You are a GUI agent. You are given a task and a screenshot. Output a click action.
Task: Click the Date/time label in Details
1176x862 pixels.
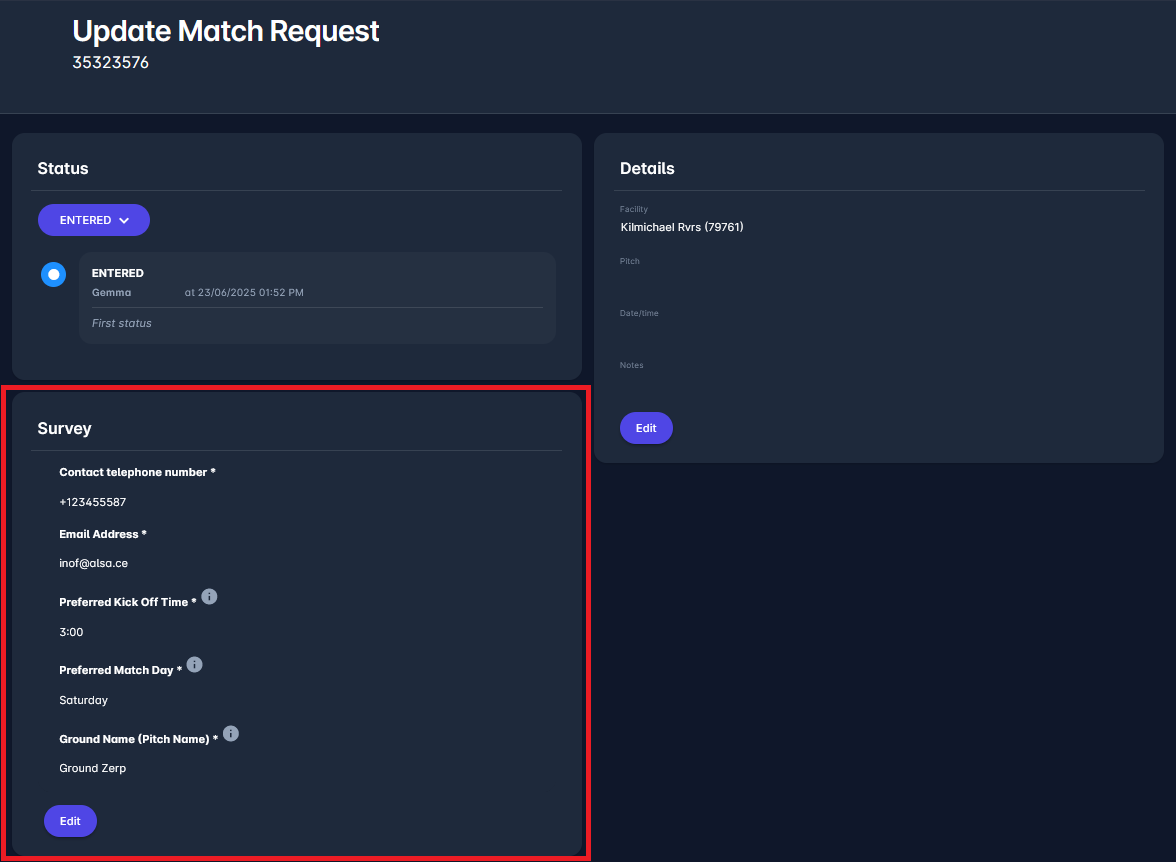click(639, 313)
